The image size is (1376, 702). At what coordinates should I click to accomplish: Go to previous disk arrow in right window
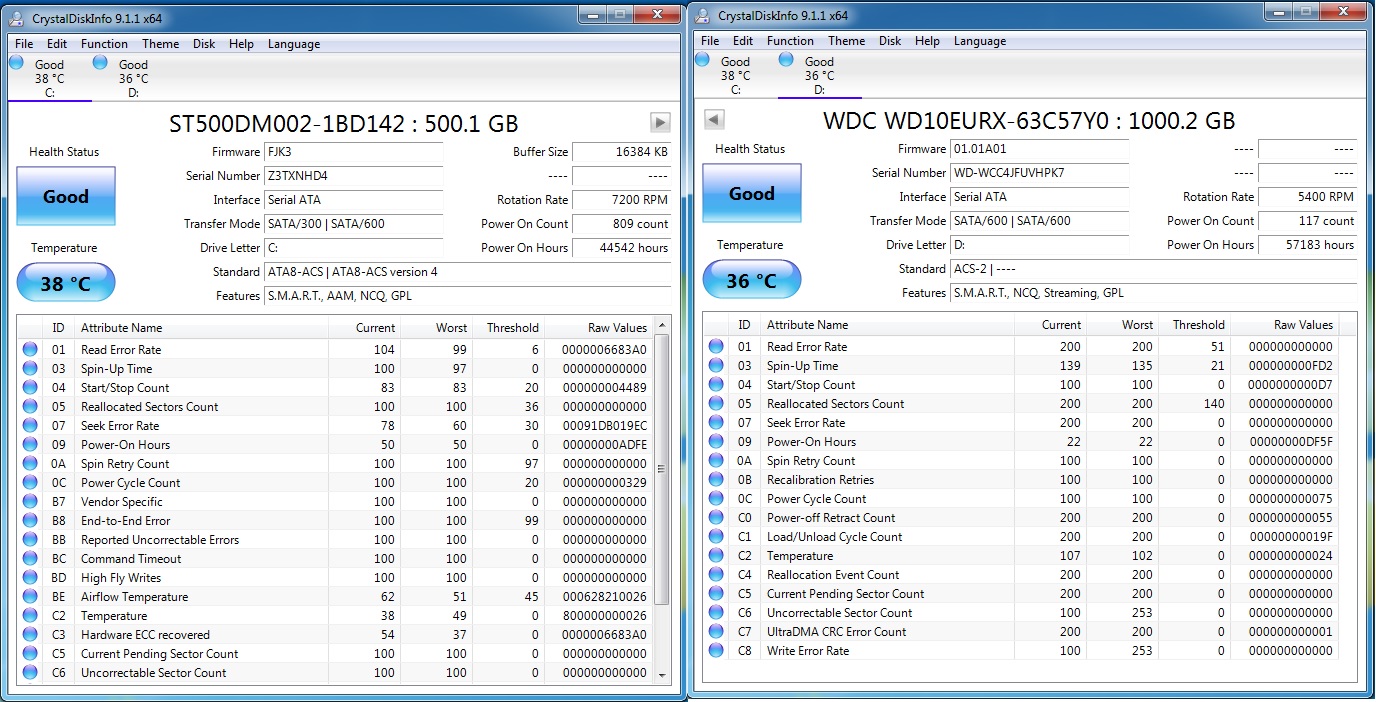tap(714, 120)
